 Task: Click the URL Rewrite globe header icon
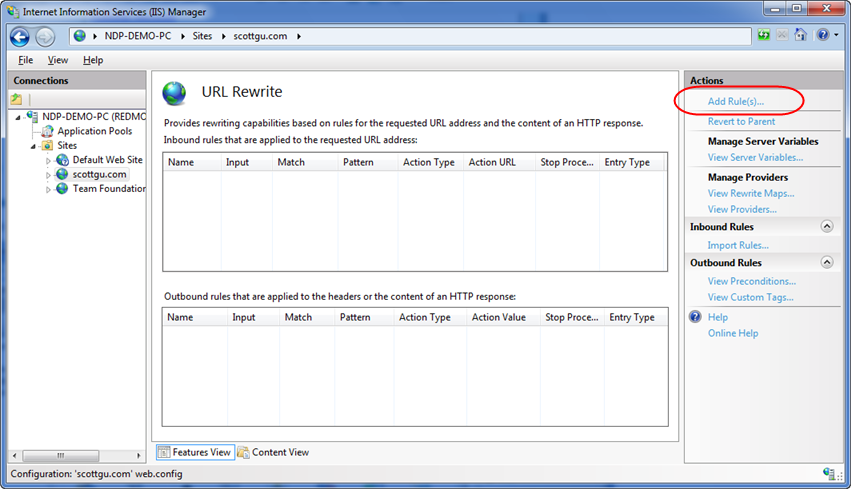click(174, 93)
